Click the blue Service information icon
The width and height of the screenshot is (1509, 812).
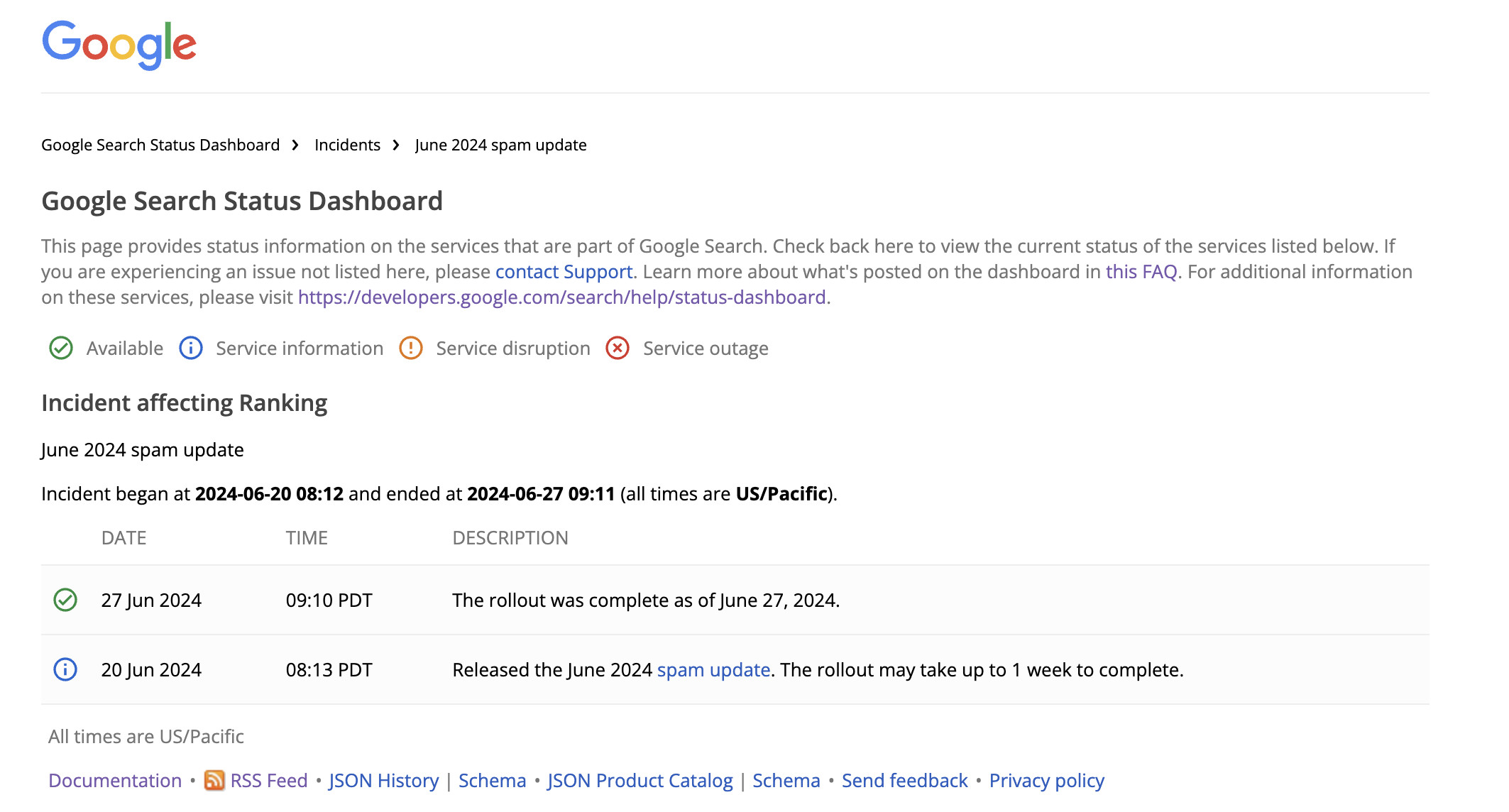click(190, 348)
